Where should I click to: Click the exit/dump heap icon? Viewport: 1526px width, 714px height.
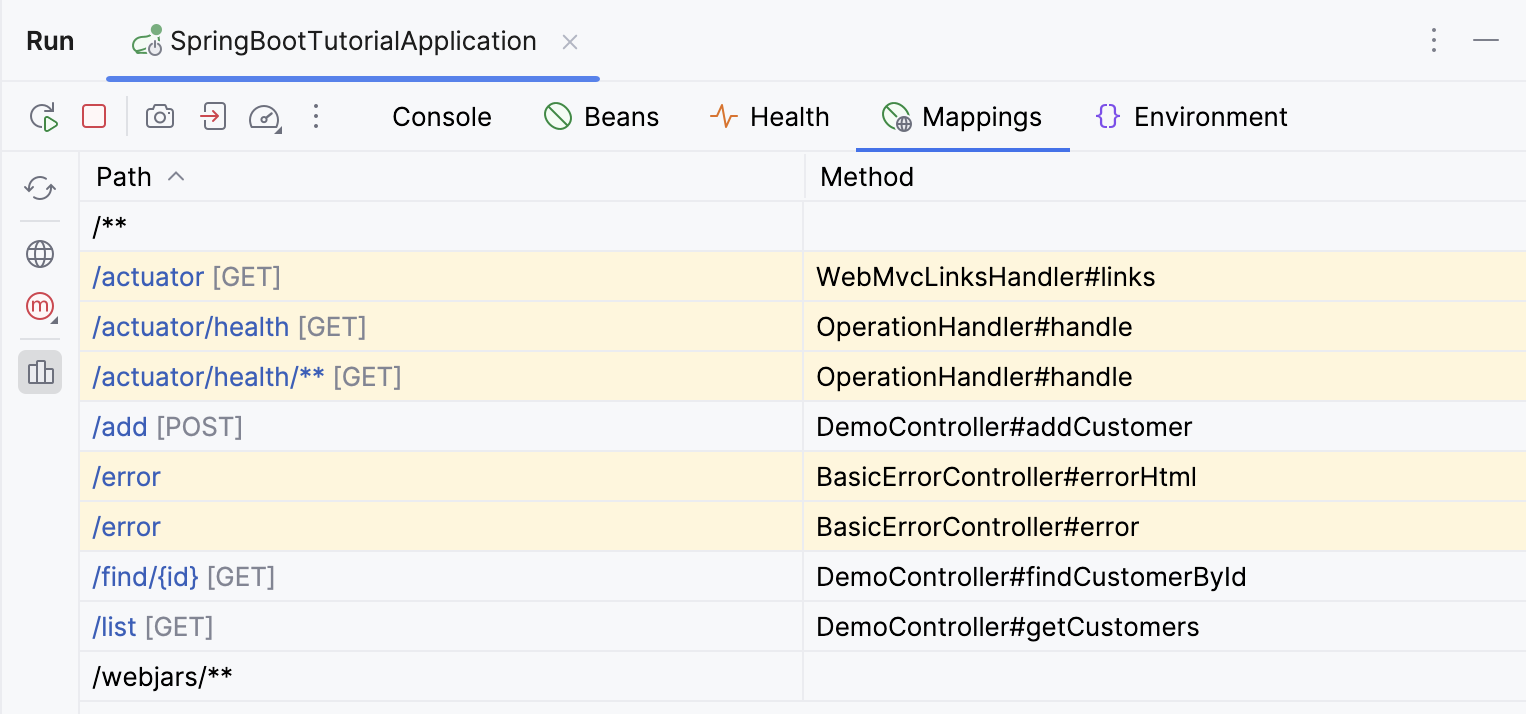point(213,116)
